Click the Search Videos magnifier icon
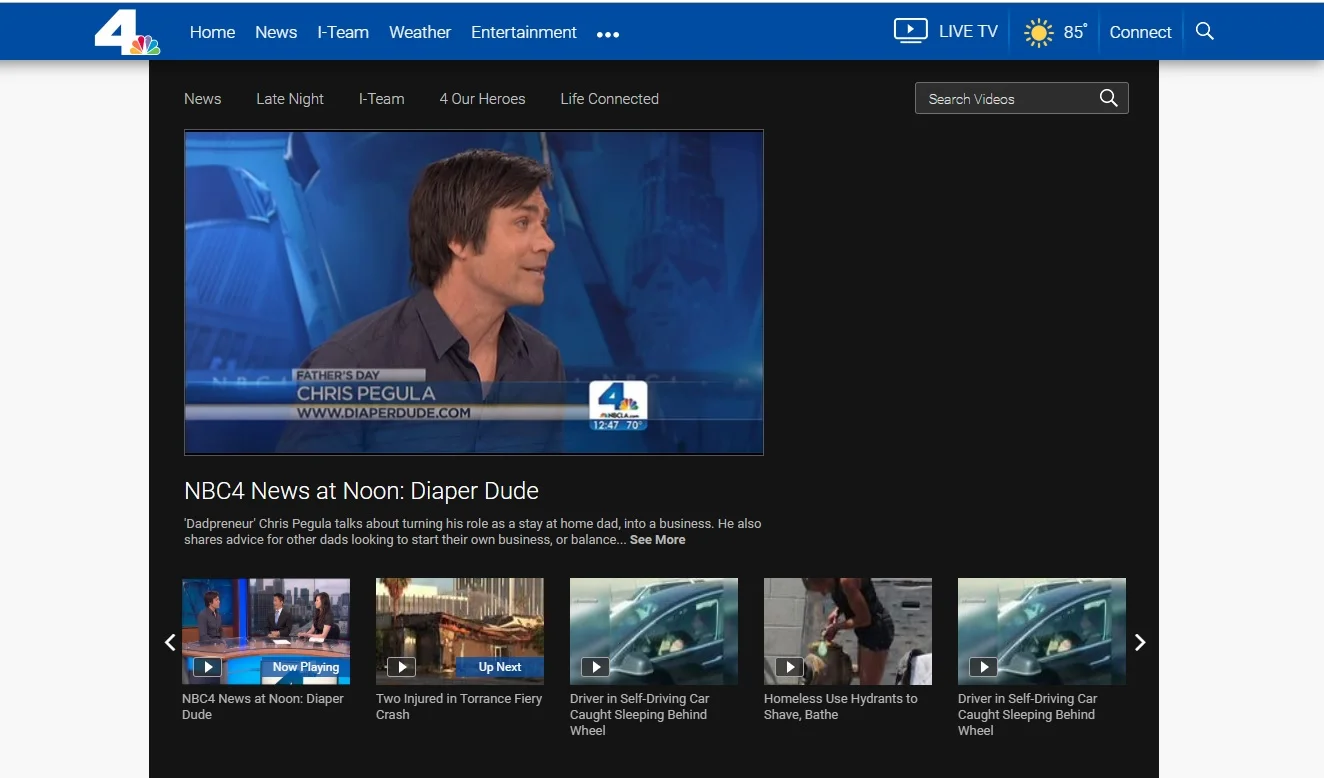The image size is (1324, 778). [1108, 98]
